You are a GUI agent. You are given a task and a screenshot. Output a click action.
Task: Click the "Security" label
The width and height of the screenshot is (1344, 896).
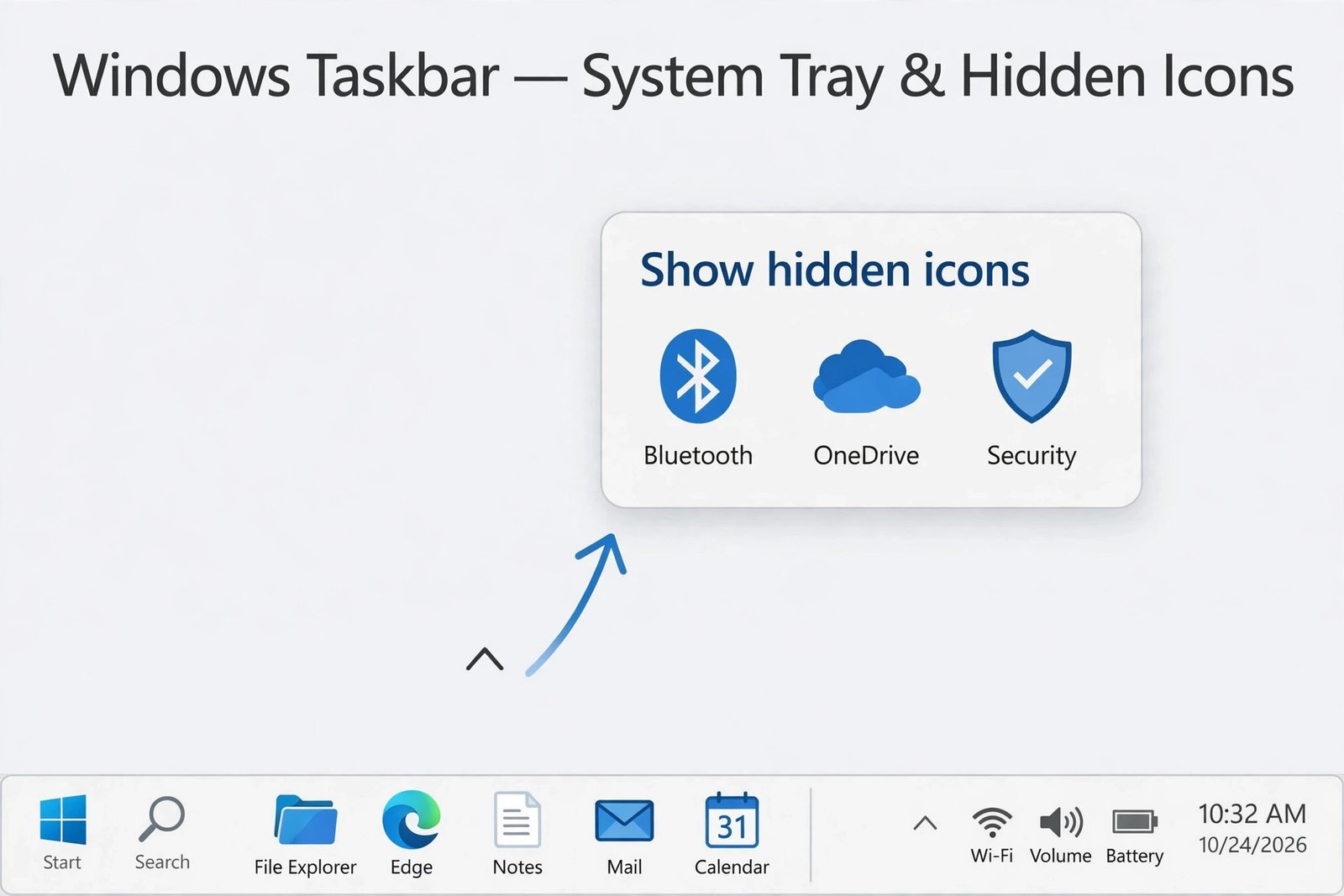1032,456
